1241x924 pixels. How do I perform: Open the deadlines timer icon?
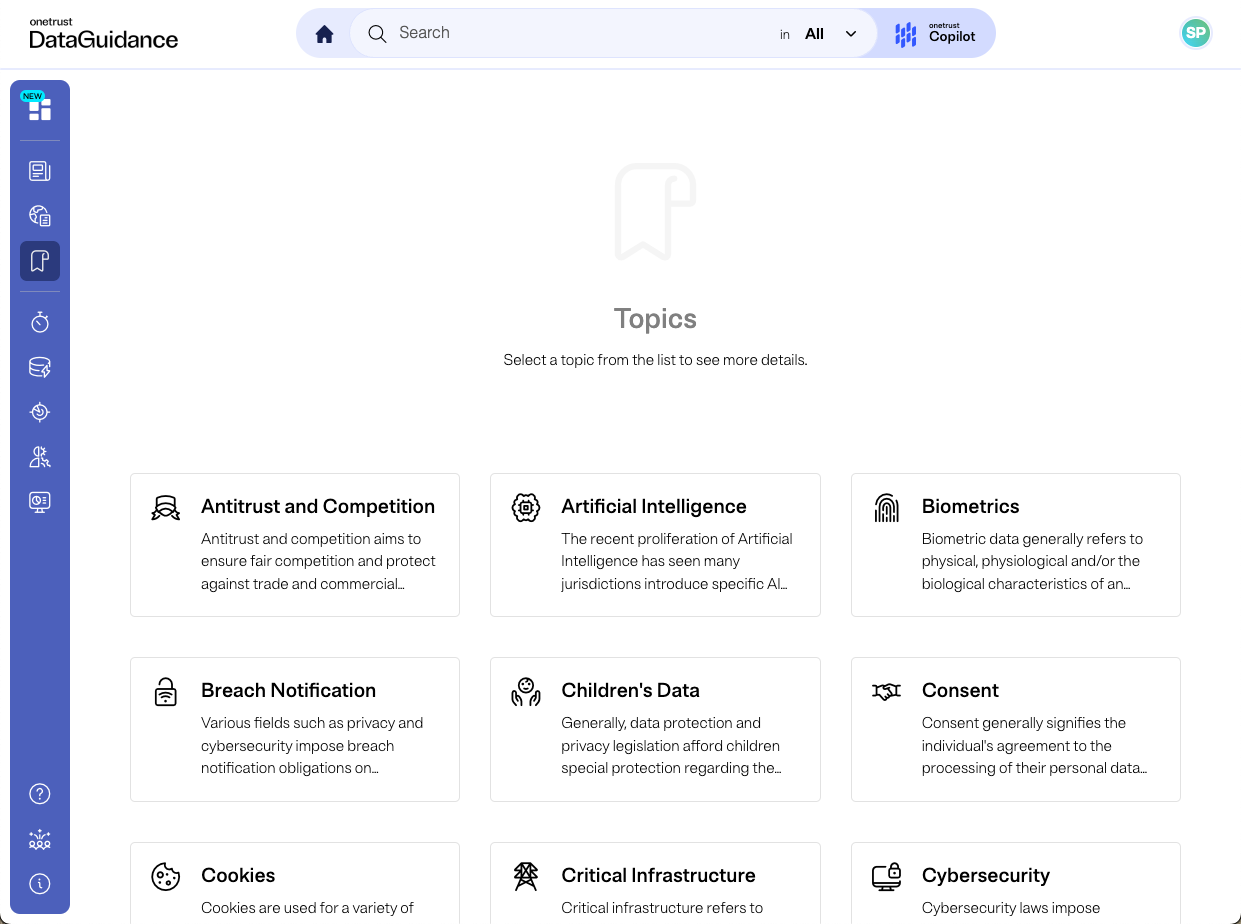(40, 322)
